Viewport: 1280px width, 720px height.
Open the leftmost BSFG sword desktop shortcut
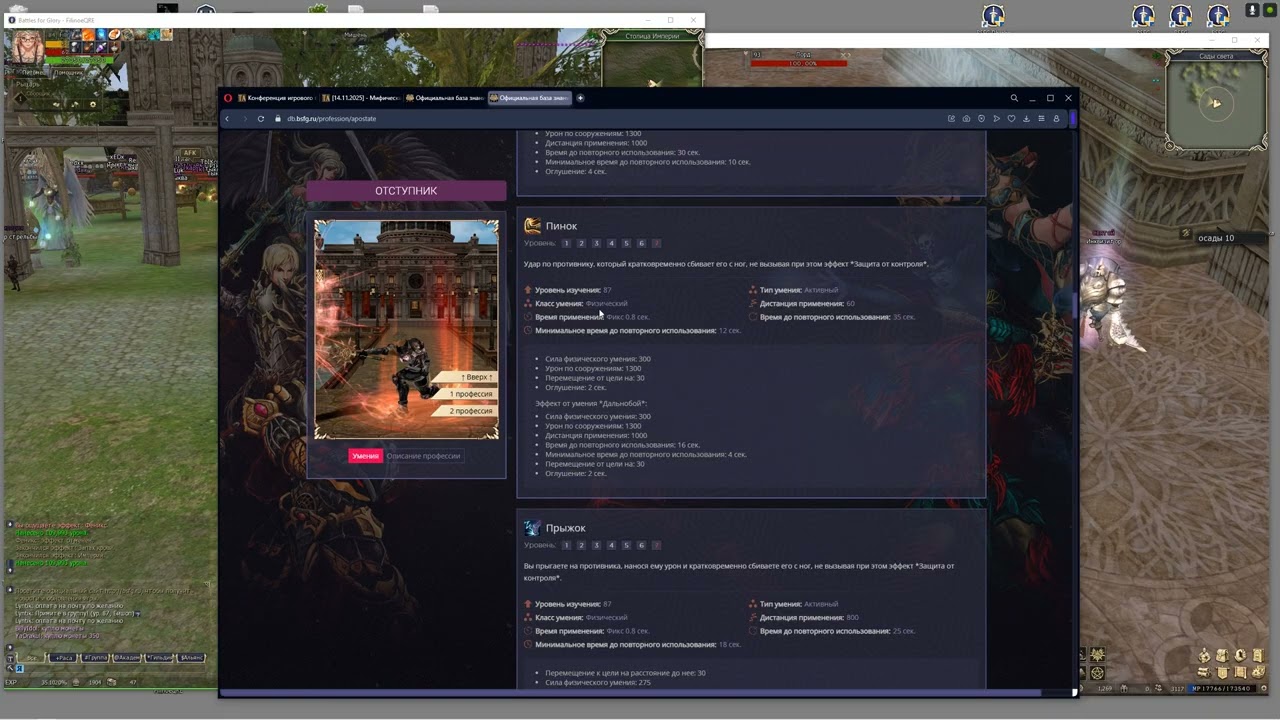pos(993,15)
